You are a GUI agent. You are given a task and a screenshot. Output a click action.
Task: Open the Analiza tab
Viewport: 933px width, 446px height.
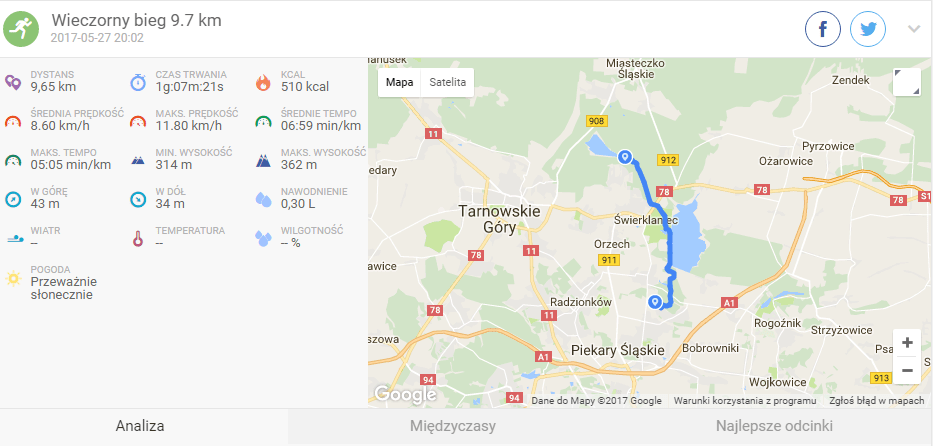tap(140, 426)
